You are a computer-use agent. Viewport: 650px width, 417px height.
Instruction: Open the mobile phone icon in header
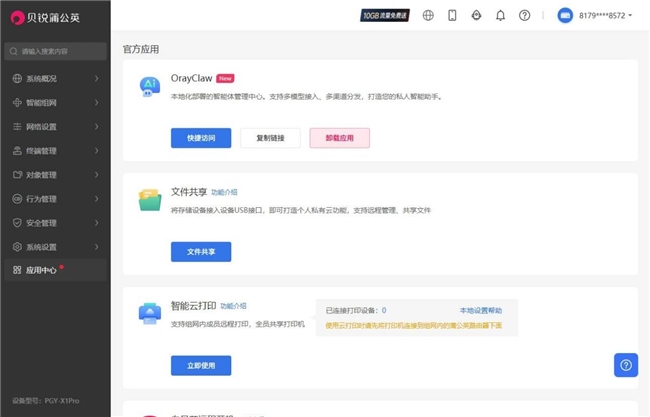click(x=452, y=15)
